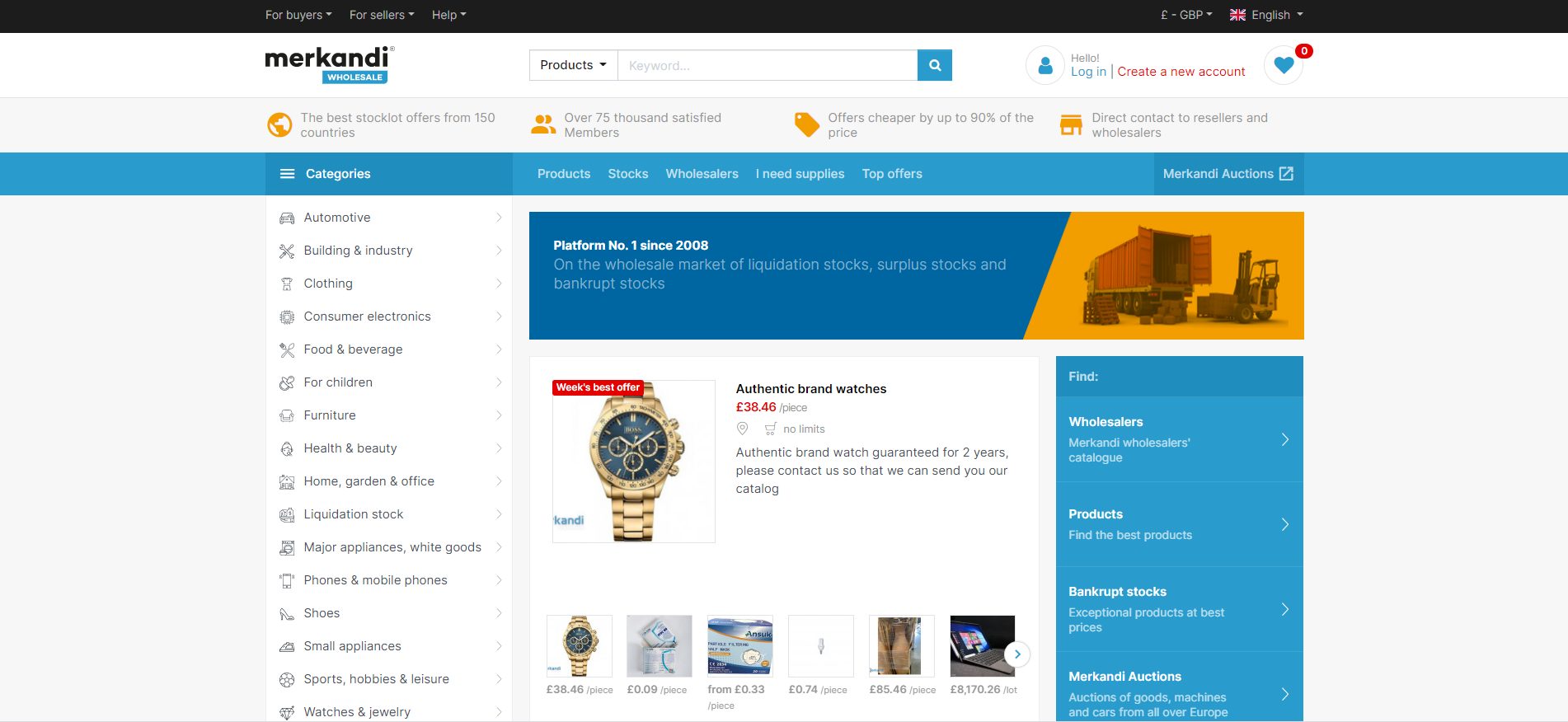The image size is (1568, 722).
Task: Click the user account avatar icon
Action: click(1045, 65)
